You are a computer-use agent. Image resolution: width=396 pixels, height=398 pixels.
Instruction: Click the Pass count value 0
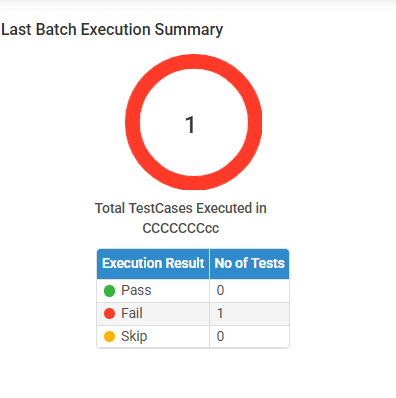click(220, 290)
